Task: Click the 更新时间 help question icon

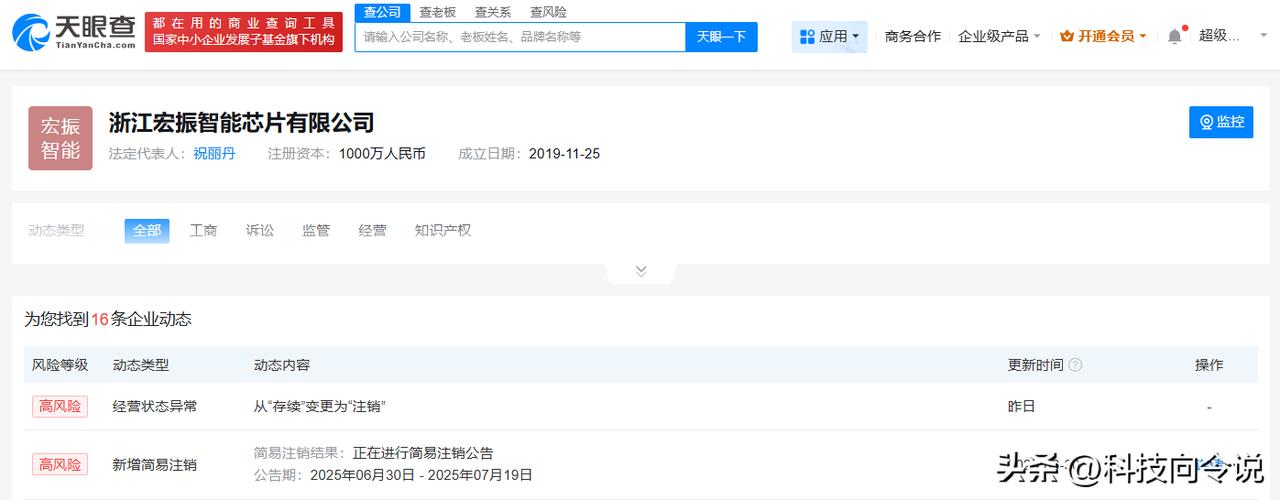Action: coord(1075,365)
